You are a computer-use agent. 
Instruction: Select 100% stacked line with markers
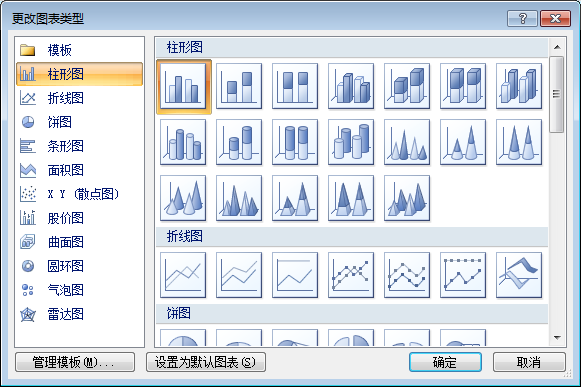463,275
